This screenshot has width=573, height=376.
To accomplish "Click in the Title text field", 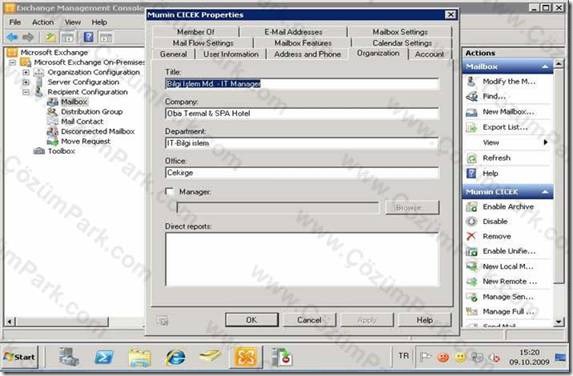I will click(302, 84).
